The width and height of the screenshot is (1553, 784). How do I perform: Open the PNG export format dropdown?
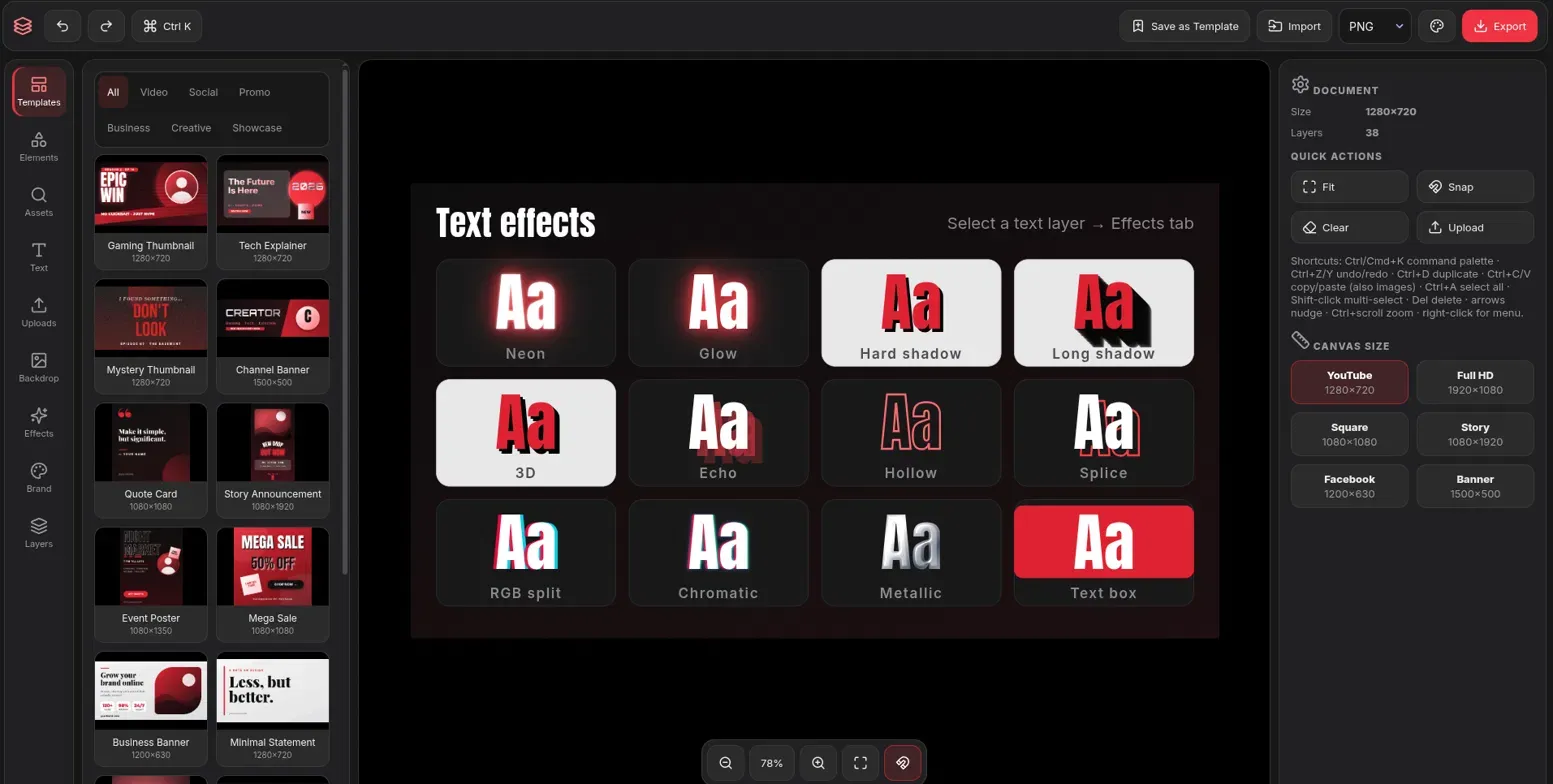1375,26
